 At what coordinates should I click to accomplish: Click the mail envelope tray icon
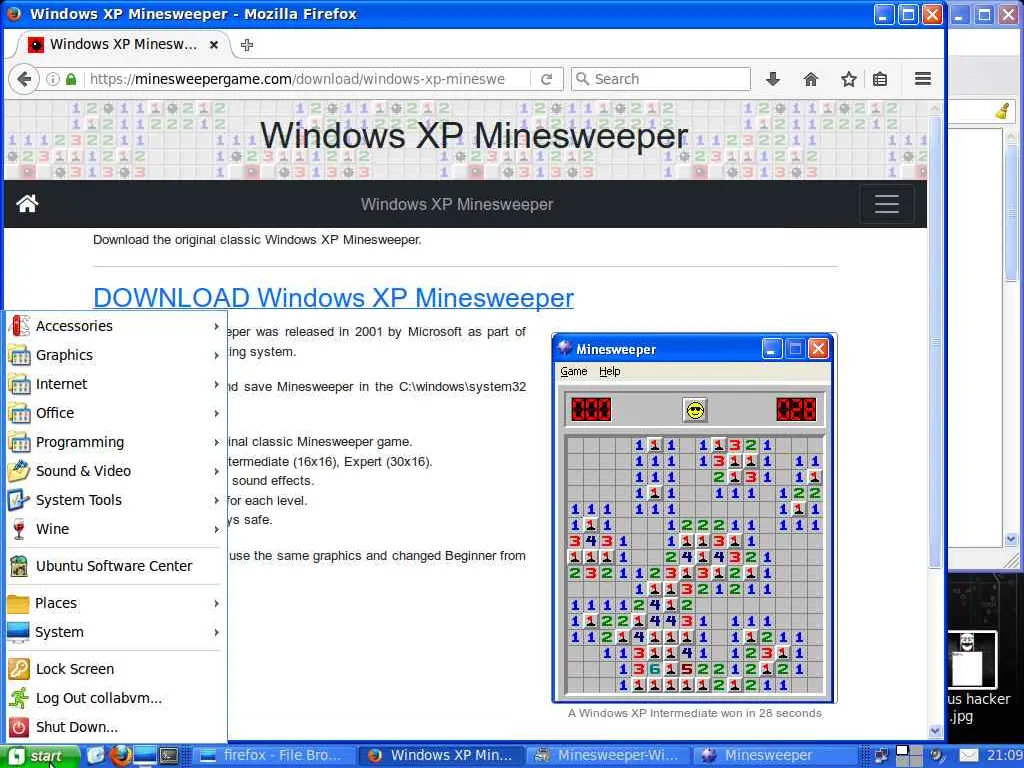(968, 756)
